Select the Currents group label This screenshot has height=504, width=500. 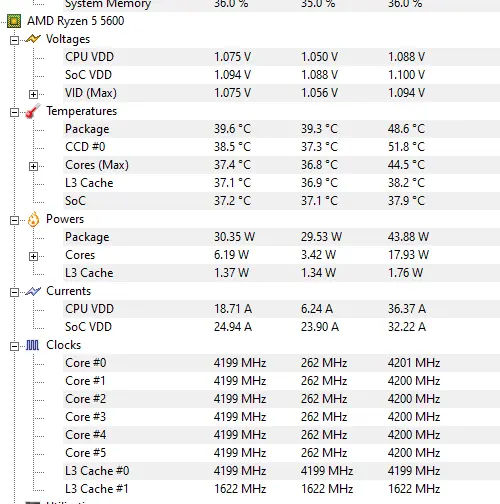(68, 291)
